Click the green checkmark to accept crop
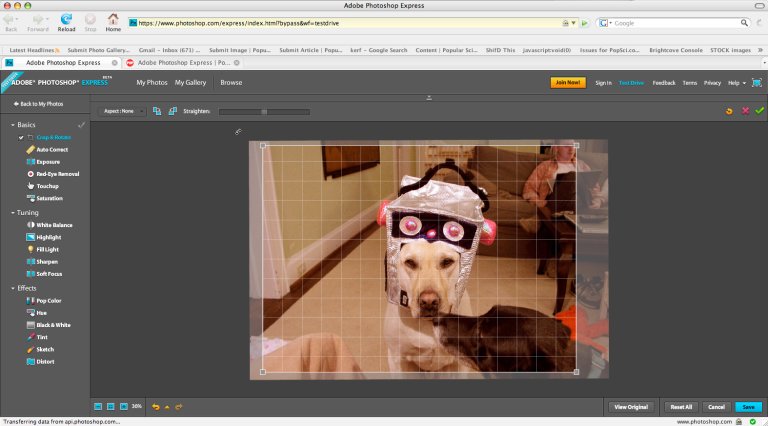 760,111
